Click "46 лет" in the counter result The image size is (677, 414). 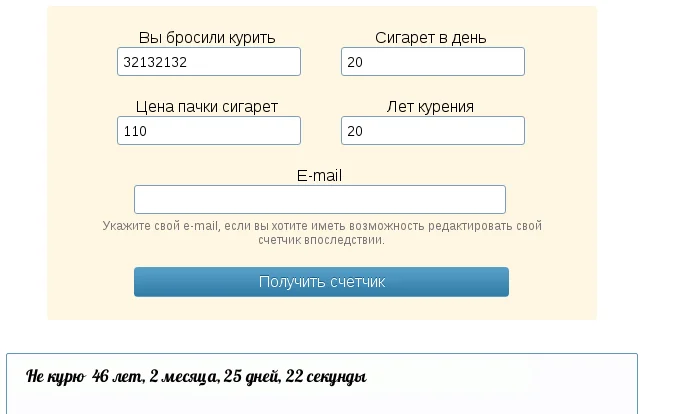point(115,377)
